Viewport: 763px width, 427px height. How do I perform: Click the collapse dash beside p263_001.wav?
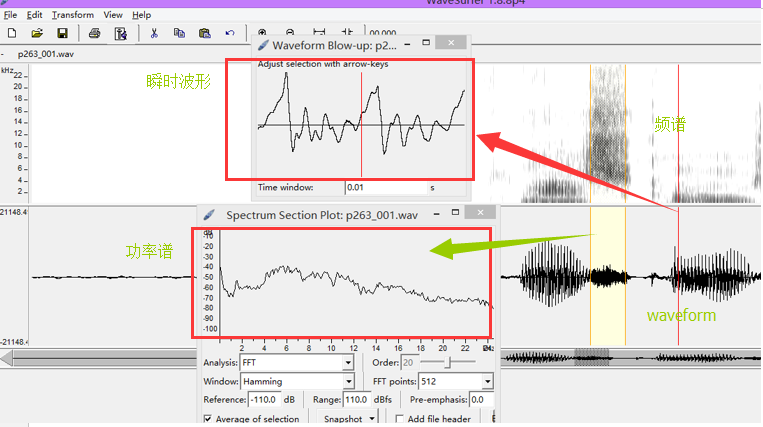click(2, 54)
